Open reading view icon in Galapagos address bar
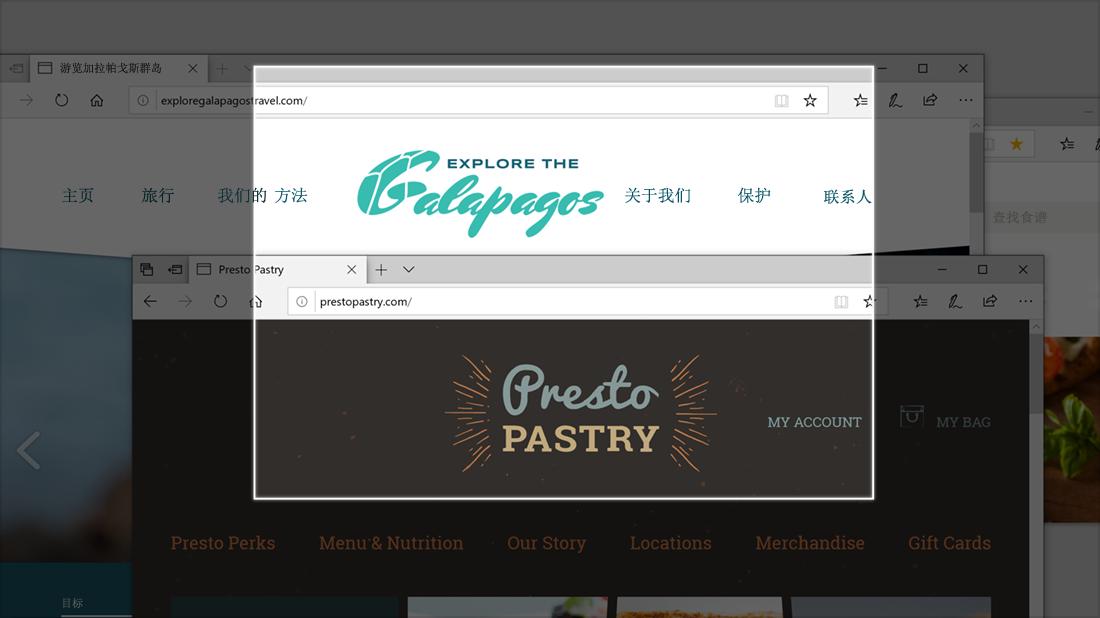Screen dimensions: 1100x618 (x=781, y=100)
